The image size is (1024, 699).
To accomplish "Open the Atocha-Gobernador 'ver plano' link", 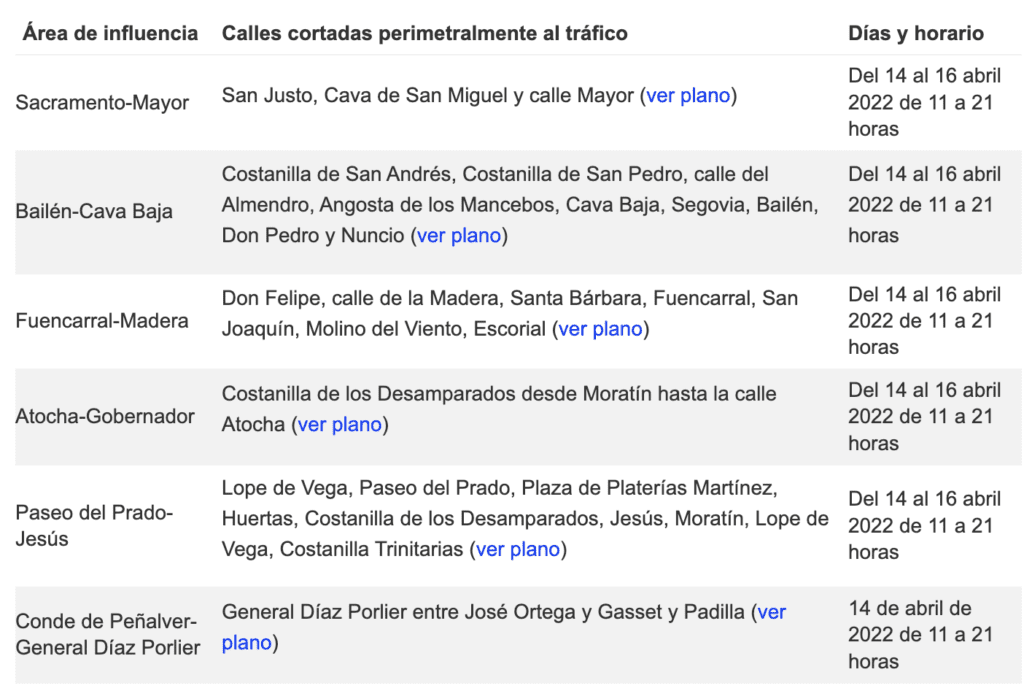I will pos(340,425).
